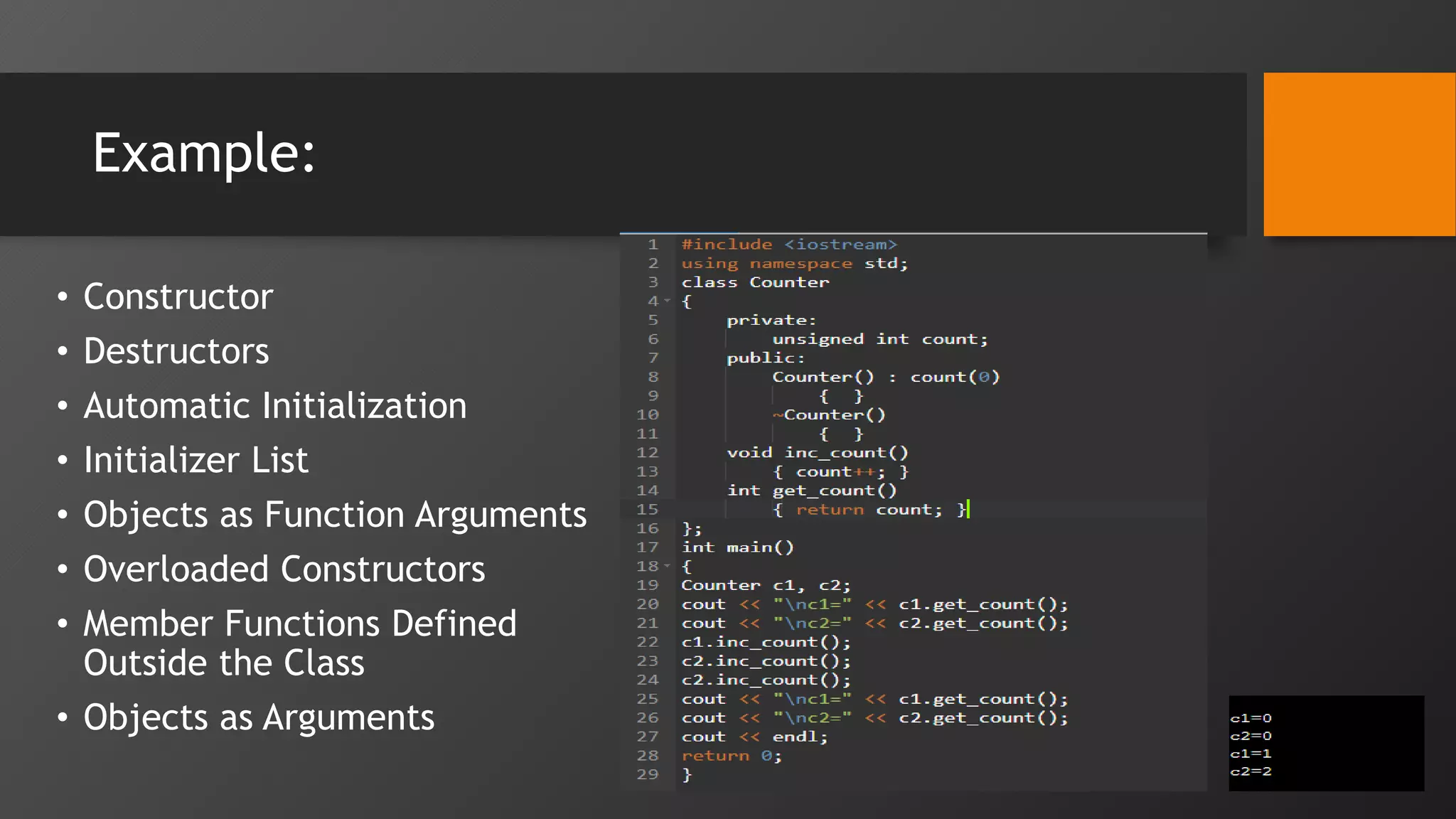Click 'class Counter' declaration line
Viewport: 1456px width, 819px height.
[x=755, y=283]
